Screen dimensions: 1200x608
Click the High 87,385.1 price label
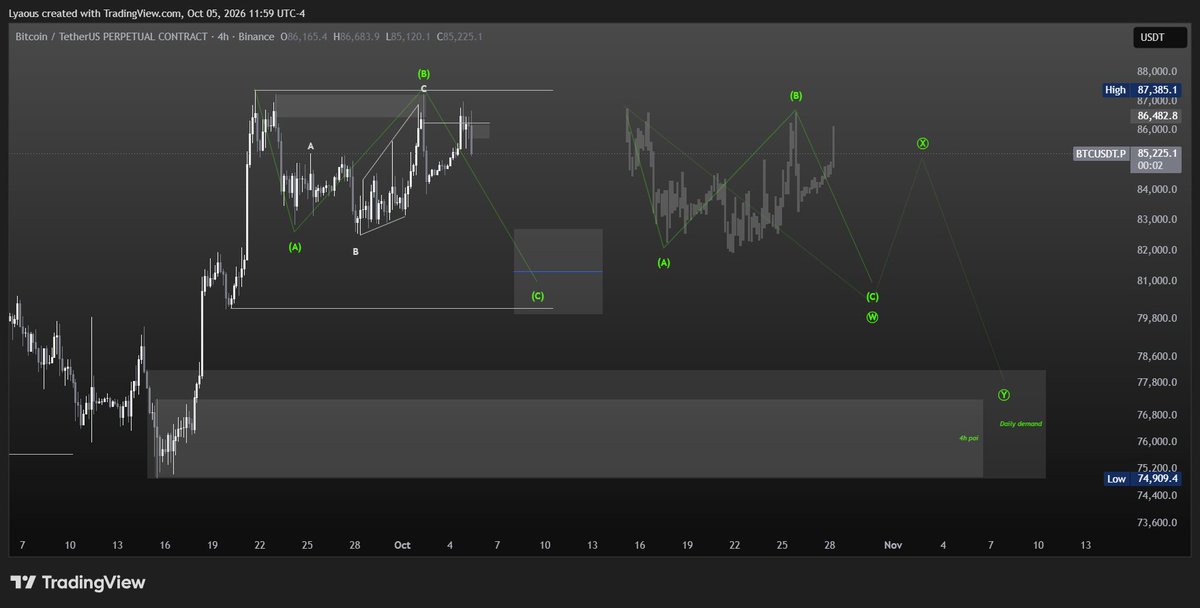pos(1142,90)
